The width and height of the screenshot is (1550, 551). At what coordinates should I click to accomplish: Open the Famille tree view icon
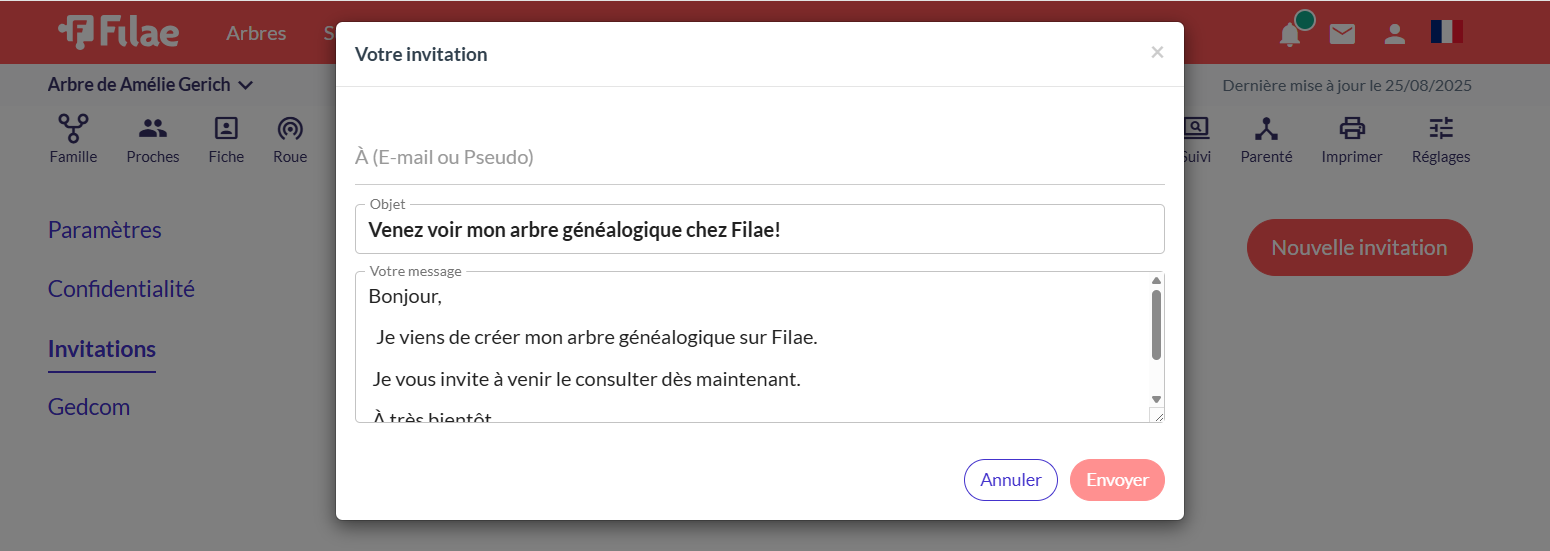click(x=73, y=139)
